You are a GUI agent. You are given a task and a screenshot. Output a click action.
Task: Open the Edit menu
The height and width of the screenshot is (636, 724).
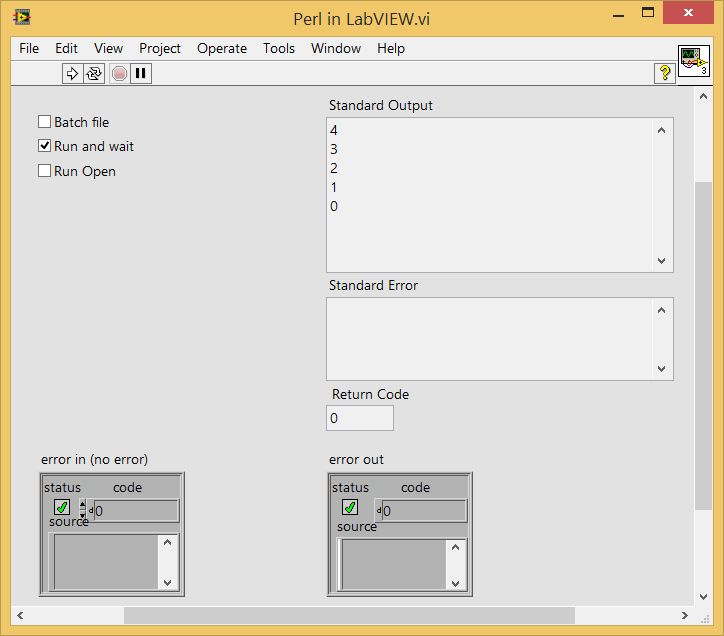pos(66,48)
